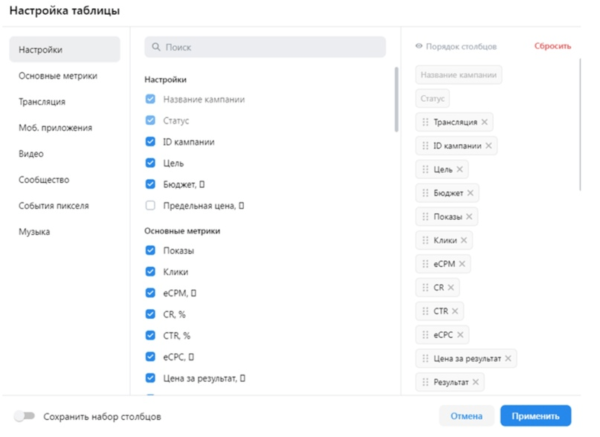Uncheck the ID кампании checkbox

point(151,142)
